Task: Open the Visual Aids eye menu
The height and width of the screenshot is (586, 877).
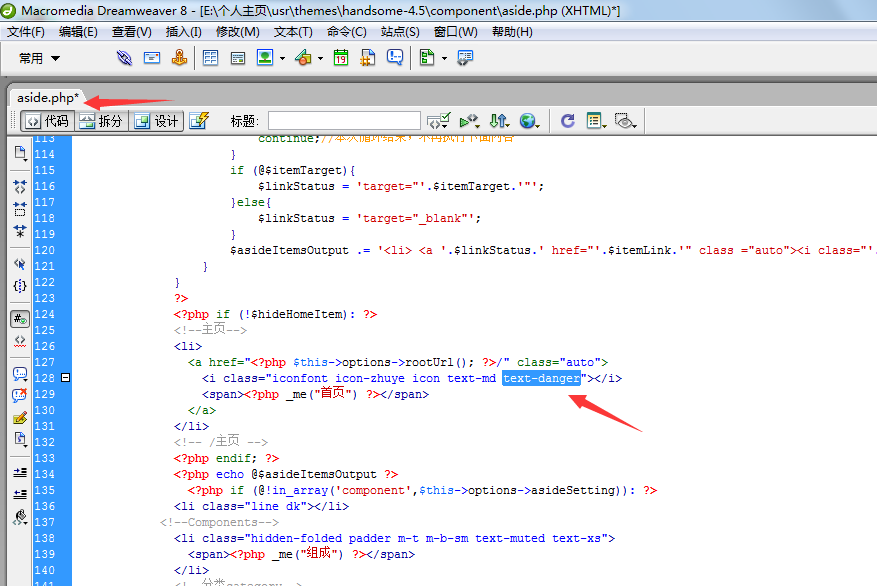Action: pyautogui.click(x=625, y=121)
